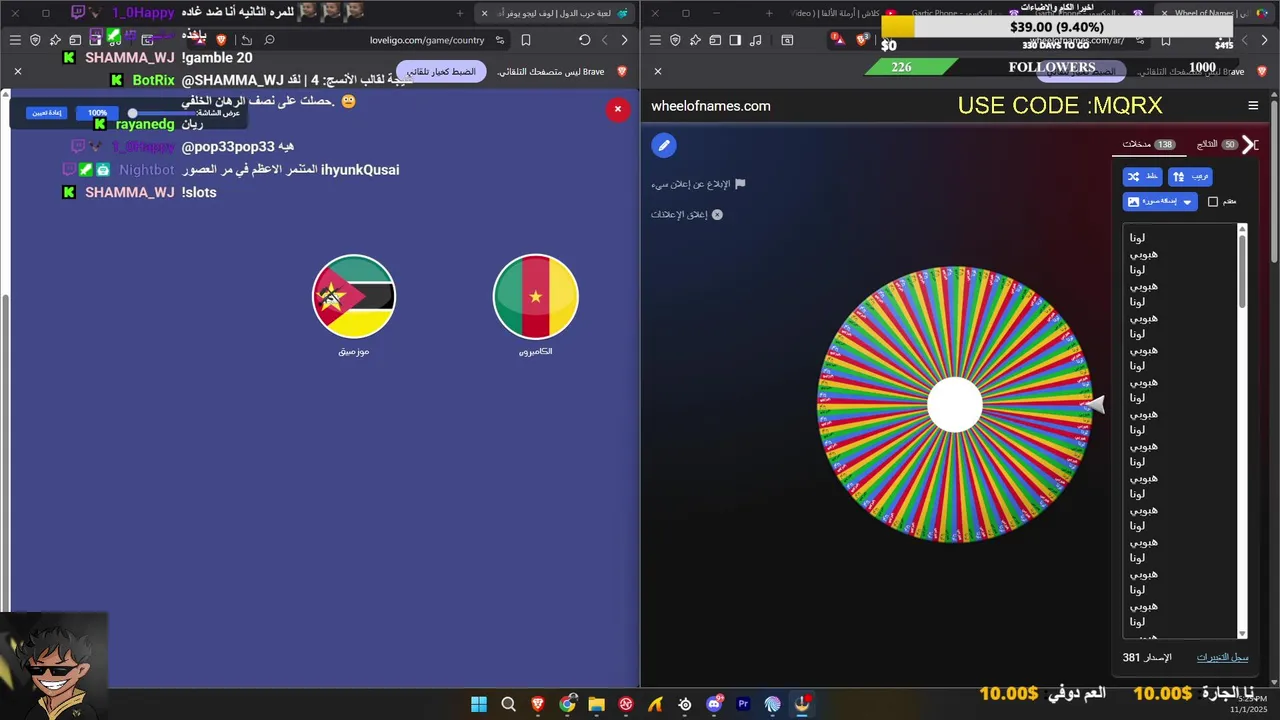Open the wheelofnames hamburger menu
Viewport: 1280px width, 720px height.
click(1253, 106)
